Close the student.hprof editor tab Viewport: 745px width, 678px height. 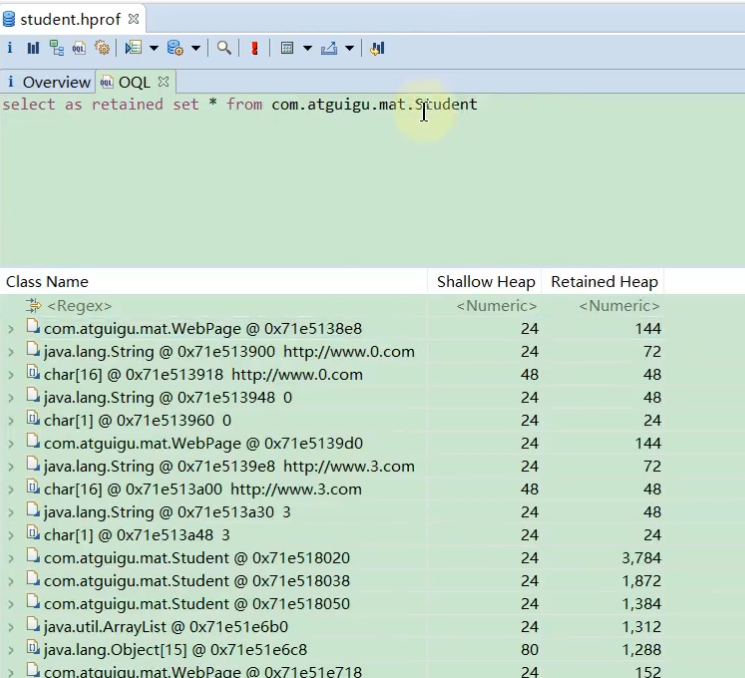(x=134, y=19)
